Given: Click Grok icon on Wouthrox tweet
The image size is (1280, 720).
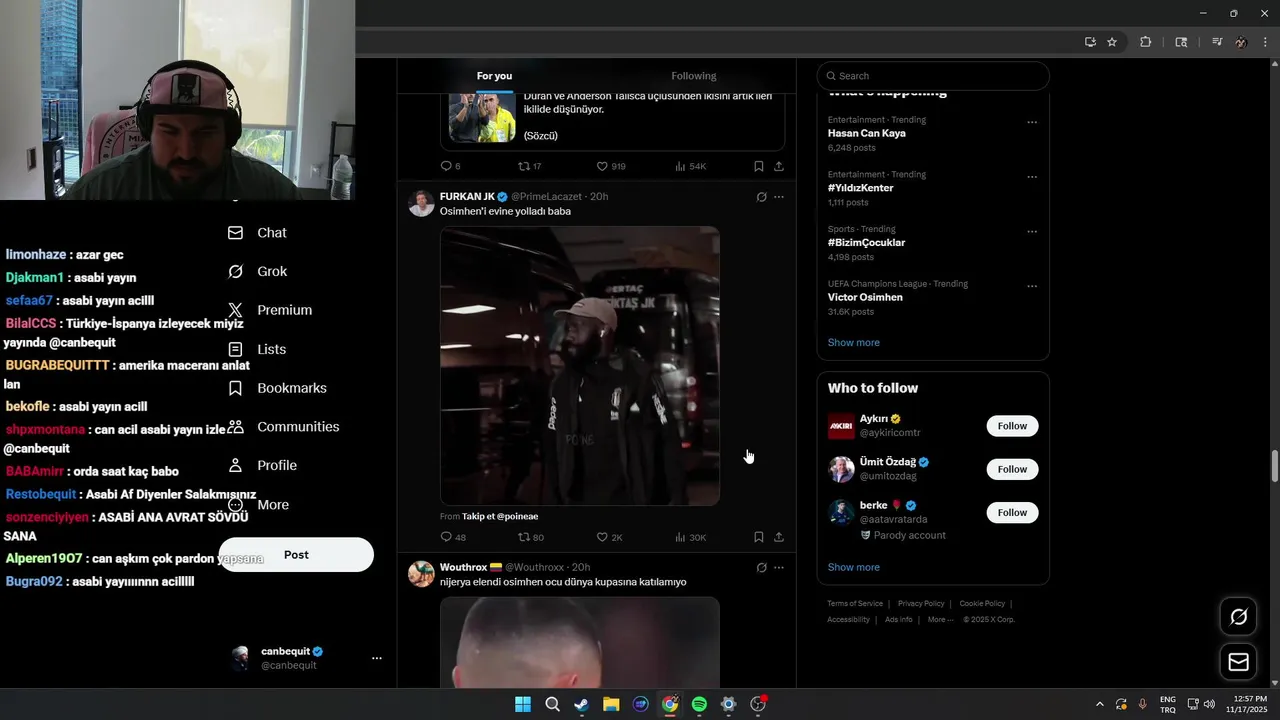Looking at the screenshot, I should [x=761, y=567].
